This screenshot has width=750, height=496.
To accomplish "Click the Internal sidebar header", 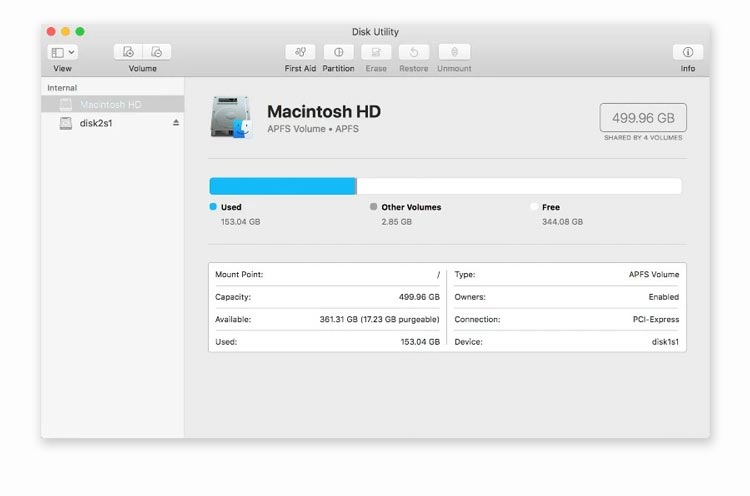I will [x=62, y=88].
